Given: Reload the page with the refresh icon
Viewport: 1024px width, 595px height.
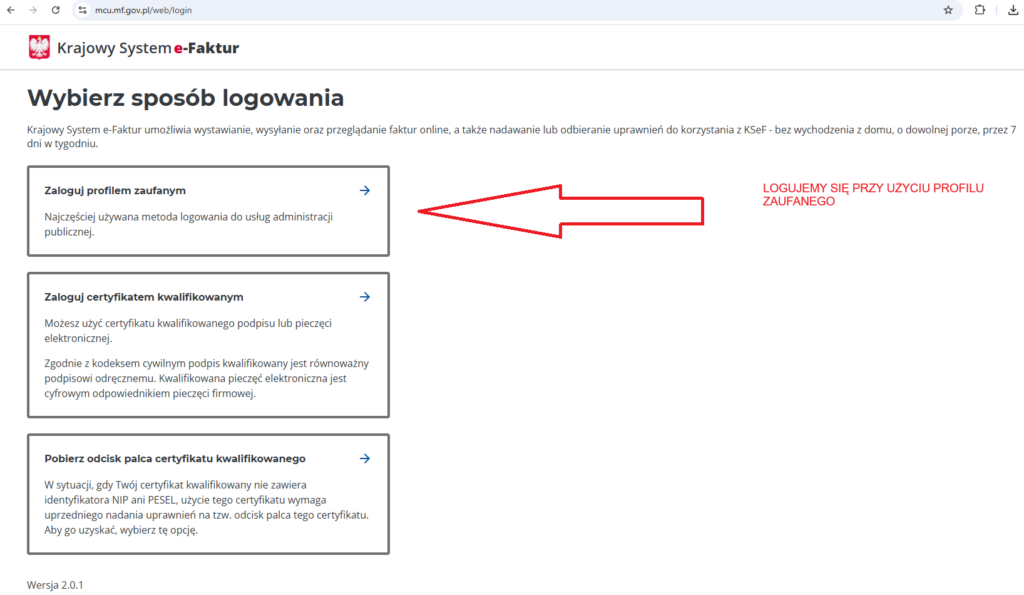Looking at the screenshot, I should point(56,10).
